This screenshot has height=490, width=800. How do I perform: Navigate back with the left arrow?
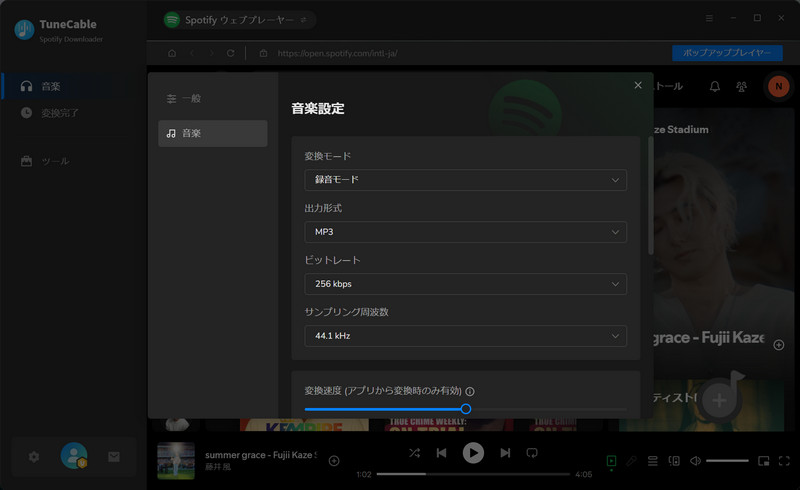(192, 53)
